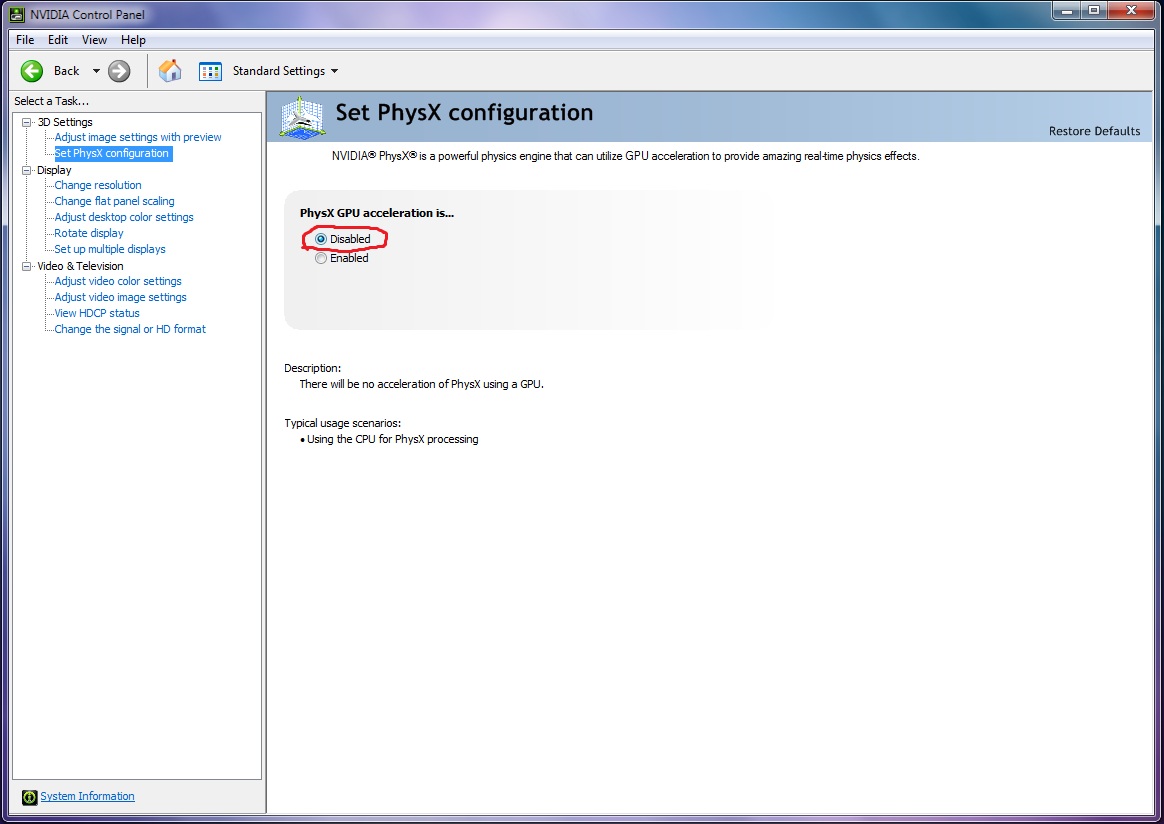The height and width of the screenshot is (824, 1164).
Task: Click the Video & Television category label
Action: point(80,266)
